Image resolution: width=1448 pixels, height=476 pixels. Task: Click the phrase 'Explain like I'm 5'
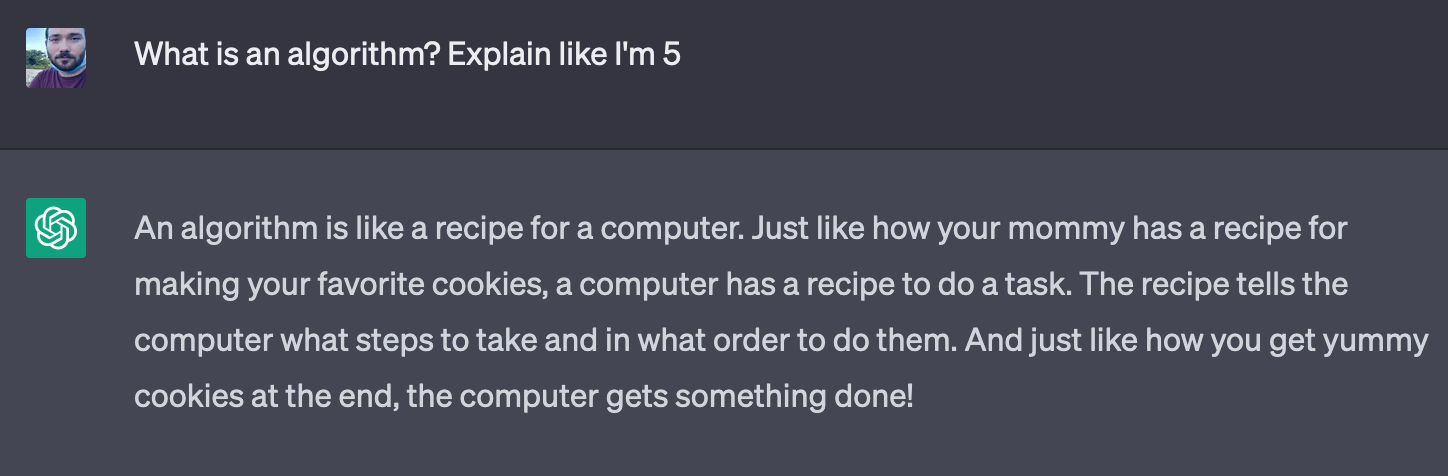pyautogui.click(x=565, y=54)
